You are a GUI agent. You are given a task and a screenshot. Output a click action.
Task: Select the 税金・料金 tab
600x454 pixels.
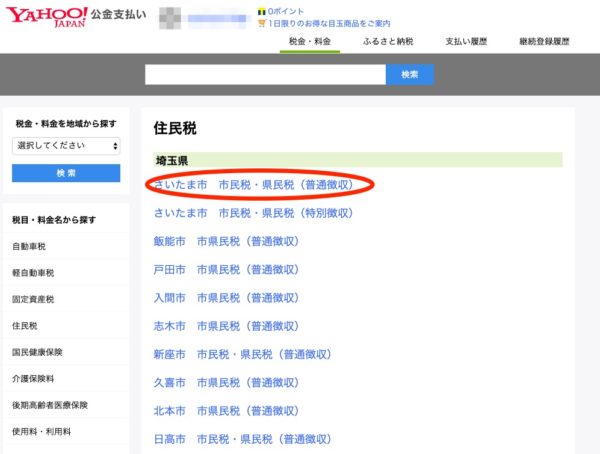(309, 42)
